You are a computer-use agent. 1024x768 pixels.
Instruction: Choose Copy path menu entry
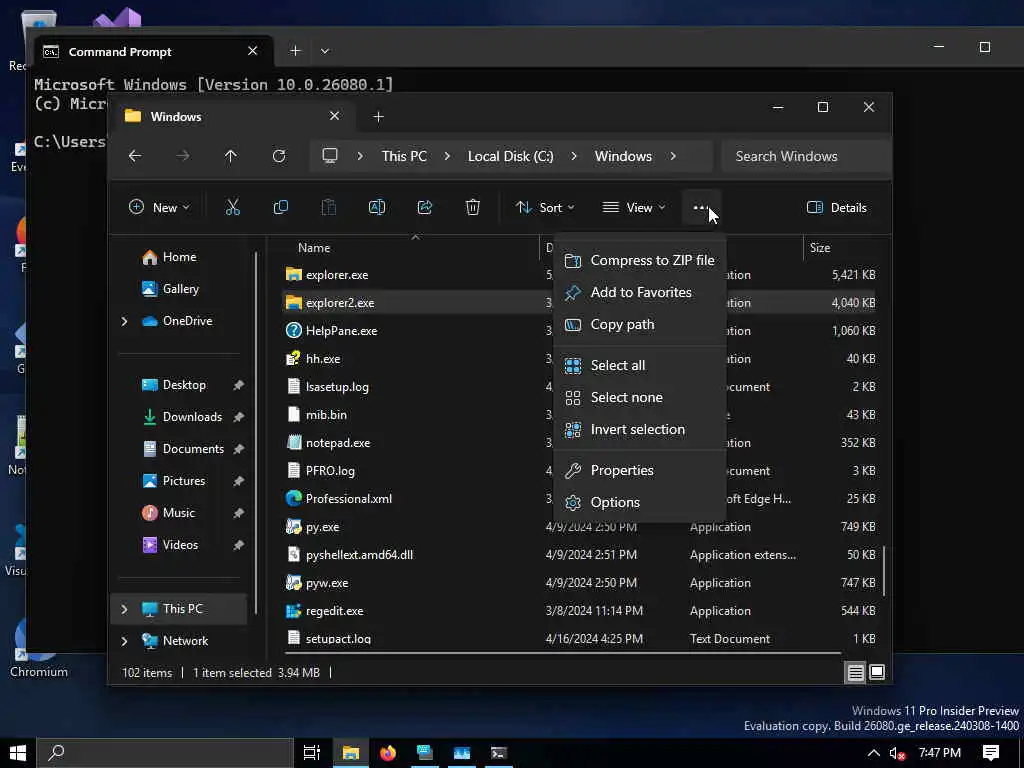tap(639, 325)
